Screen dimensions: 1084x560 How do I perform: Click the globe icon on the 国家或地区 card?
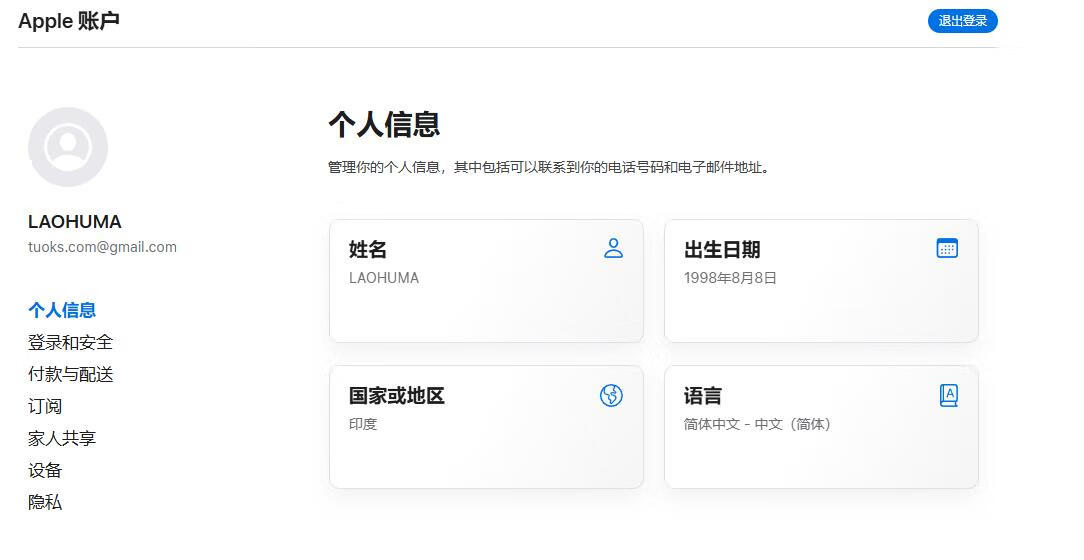coord(611,396)
